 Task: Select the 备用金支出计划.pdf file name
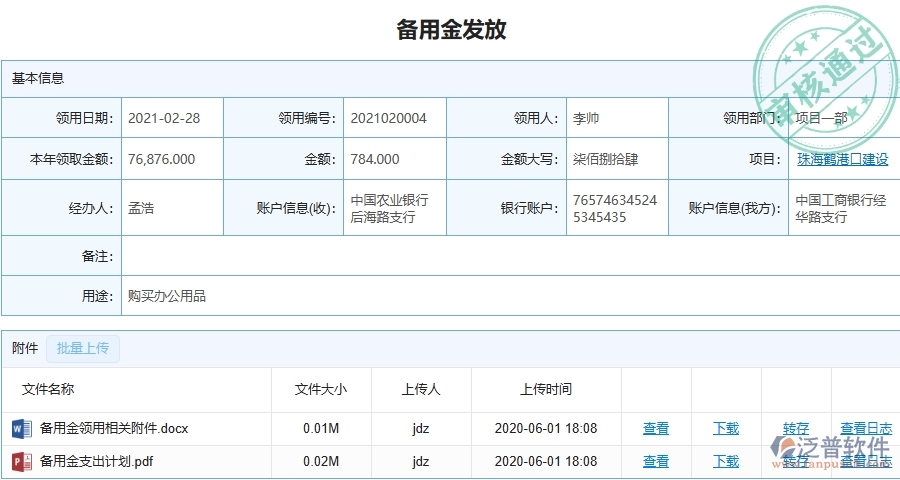97,462
